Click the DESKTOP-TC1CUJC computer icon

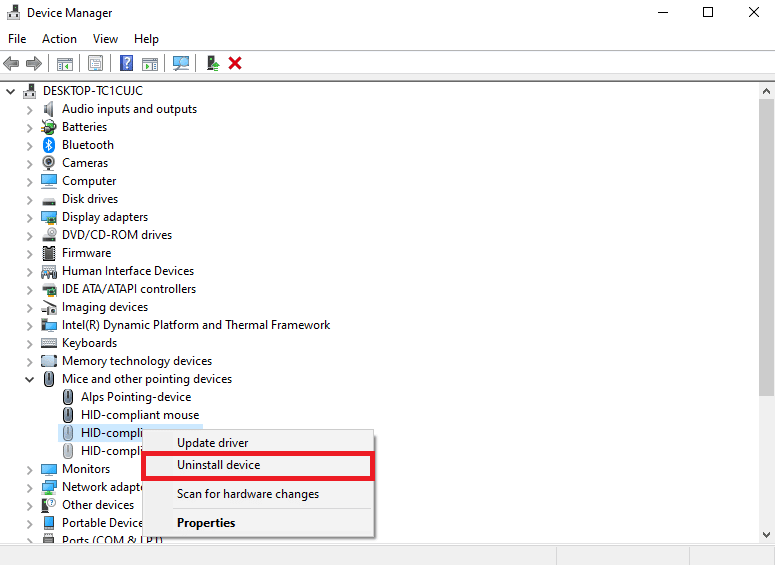30,91
